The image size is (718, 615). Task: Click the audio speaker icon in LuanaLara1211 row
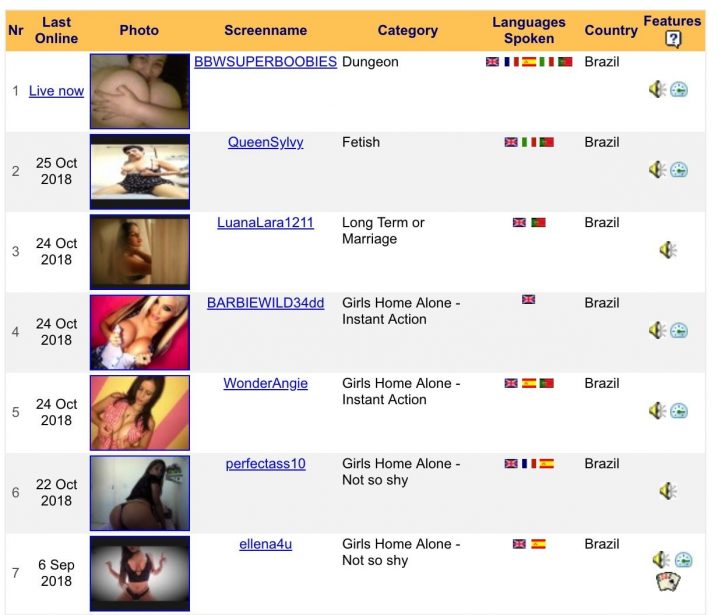(x=668, y=250)
